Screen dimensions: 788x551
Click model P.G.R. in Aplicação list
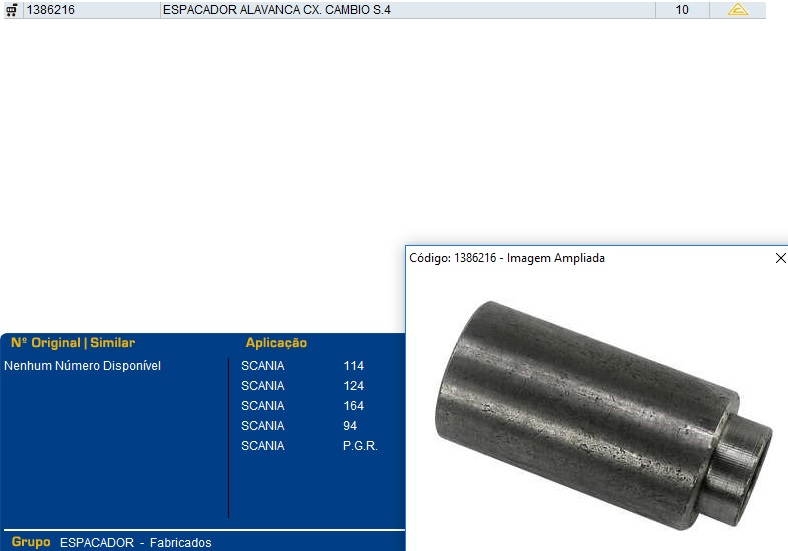[x=360, y=446]
